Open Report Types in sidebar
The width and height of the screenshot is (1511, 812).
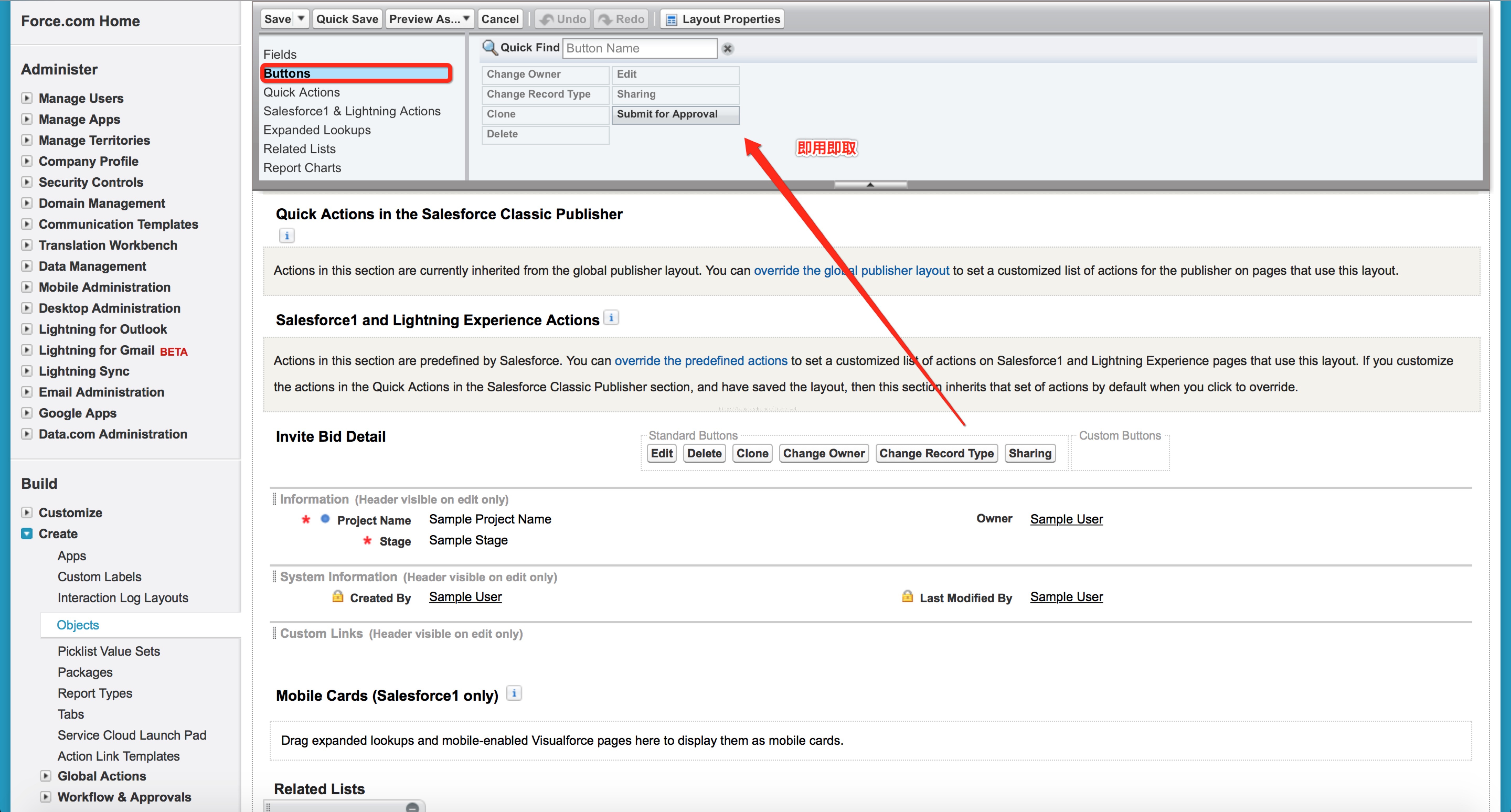click(94, 693)
